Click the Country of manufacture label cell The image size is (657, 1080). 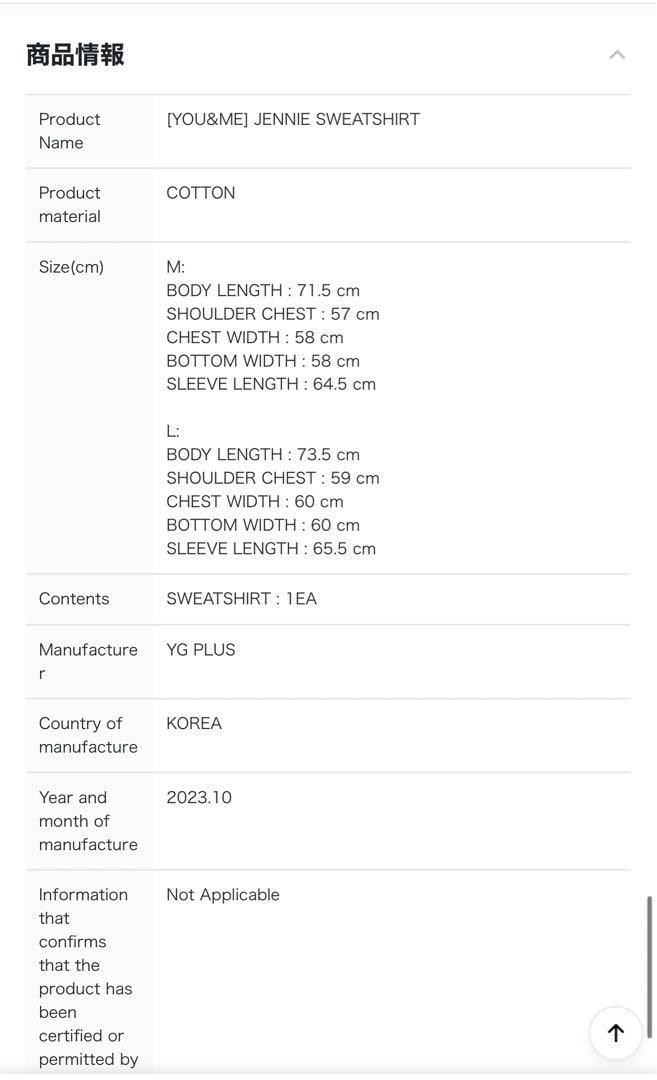(x=88, y=735)
